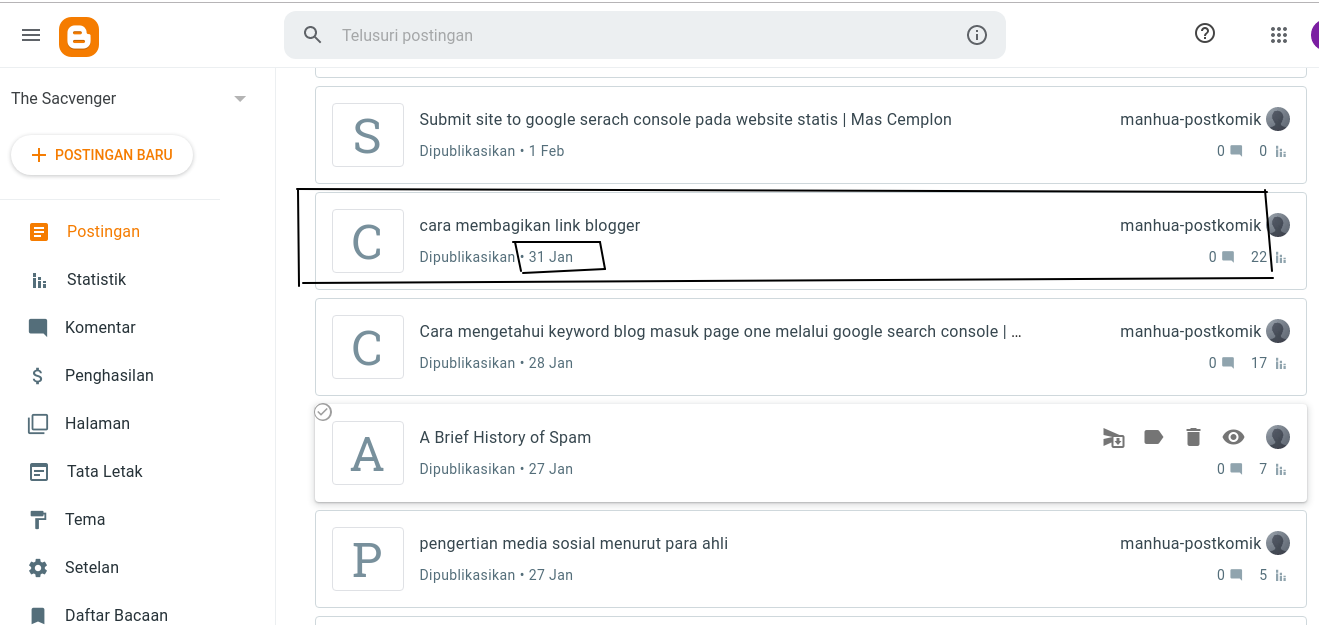Preview 'A Brief History of Spam' post
The width and height of the screenshot is (1319, 625).
pyautogui.click(x=1233, y=437)
